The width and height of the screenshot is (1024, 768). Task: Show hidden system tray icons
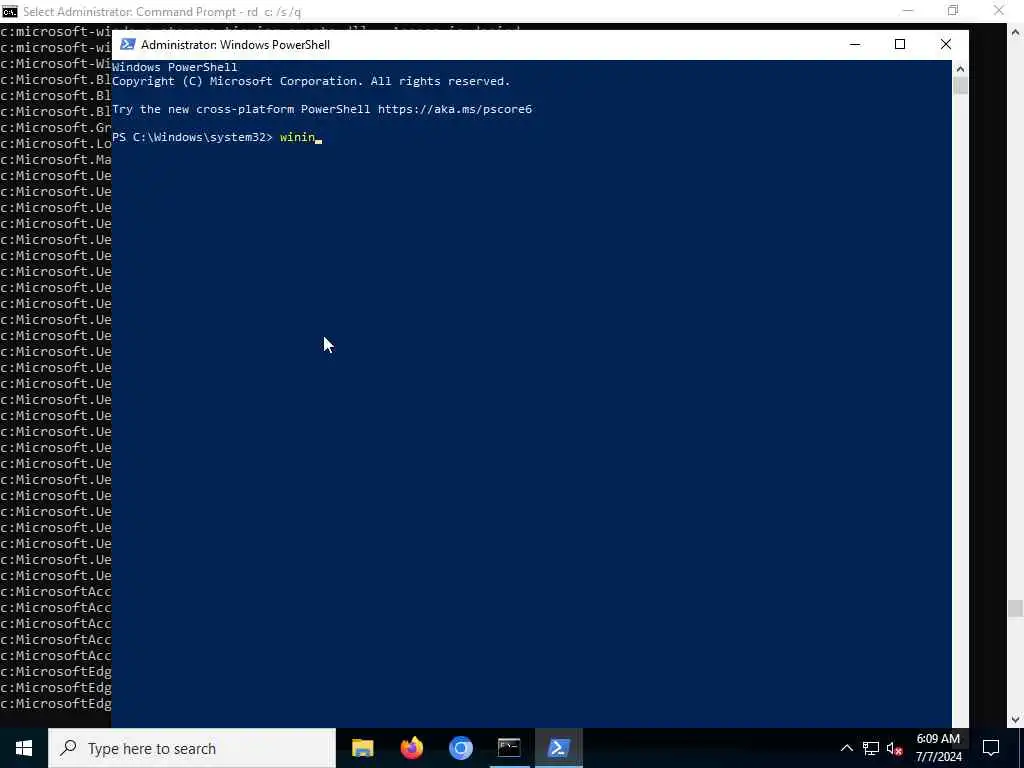click(x=846, y=748)
